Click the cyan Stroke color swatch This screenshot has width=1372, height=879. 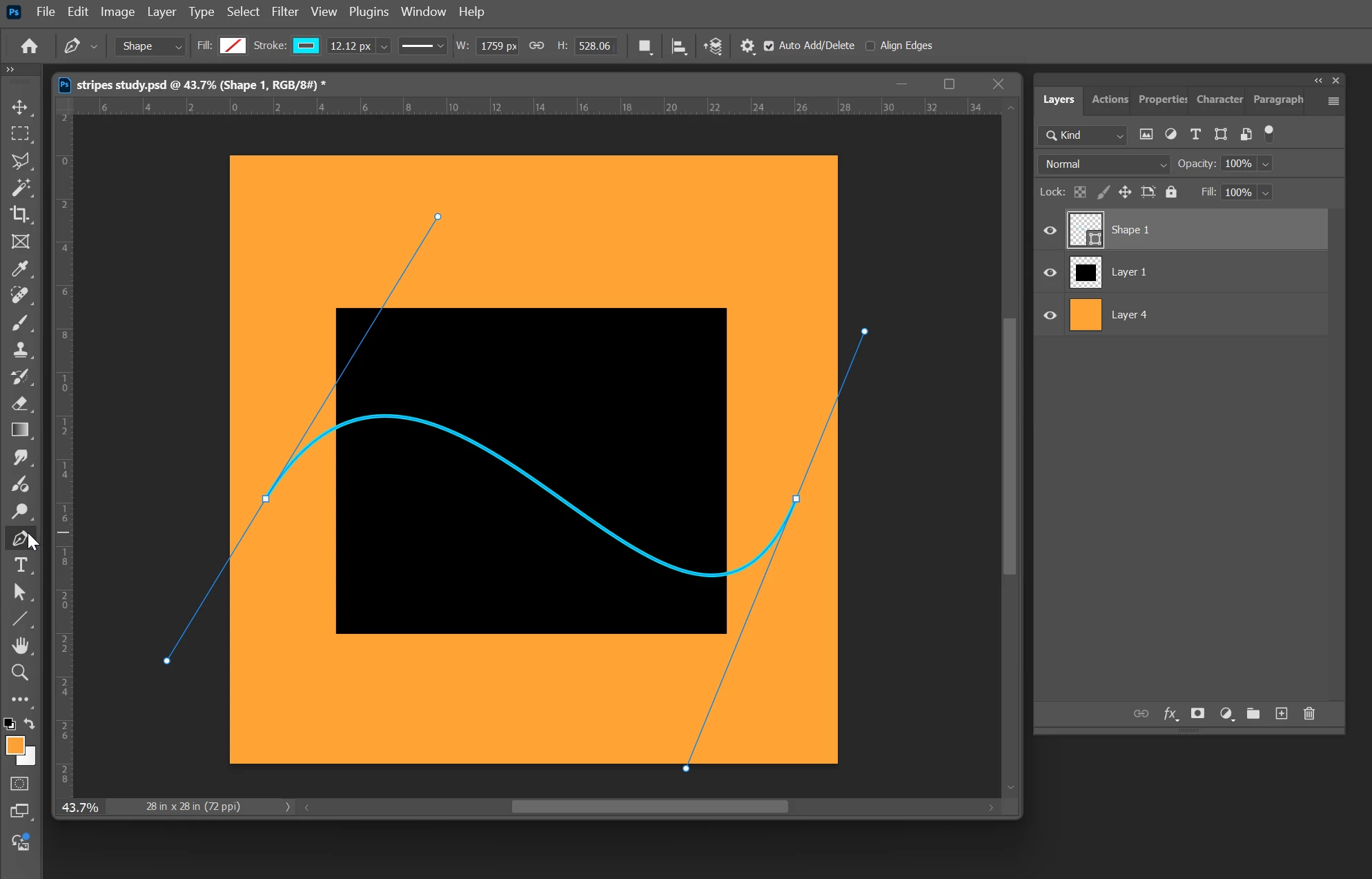[x=306, y=46]
